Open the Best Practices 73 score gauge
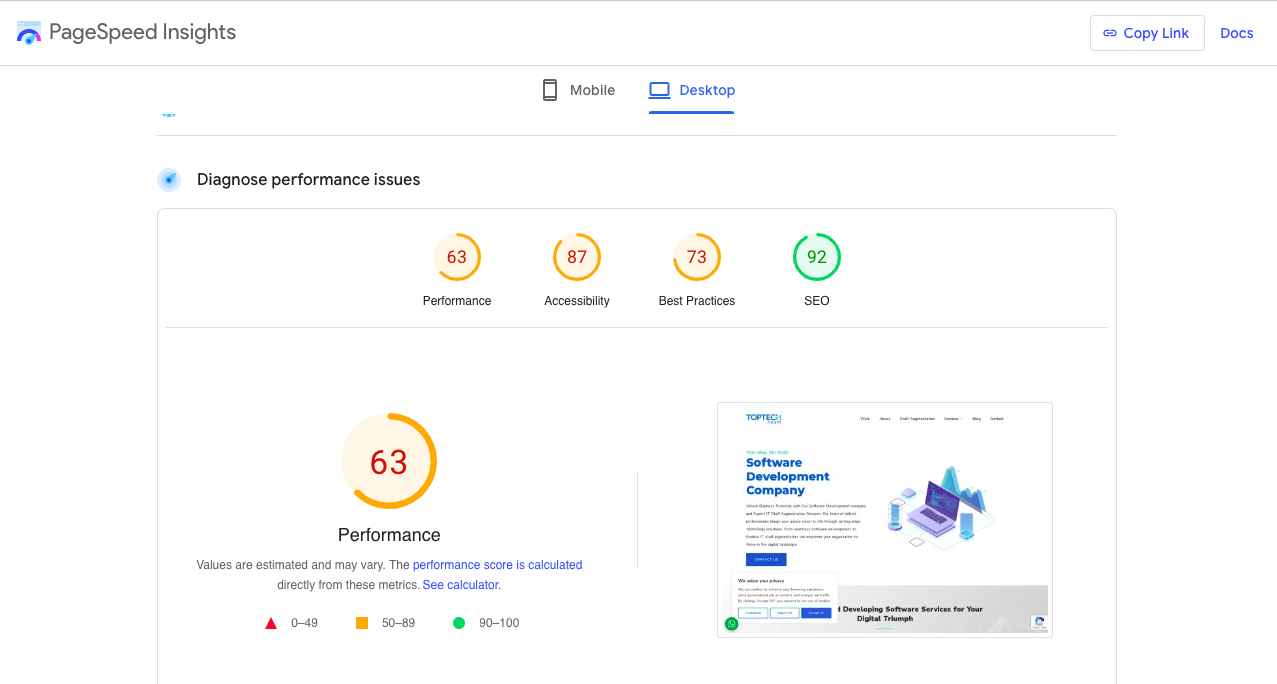Viewport: 1277px width, 684px height. point(697,257)
